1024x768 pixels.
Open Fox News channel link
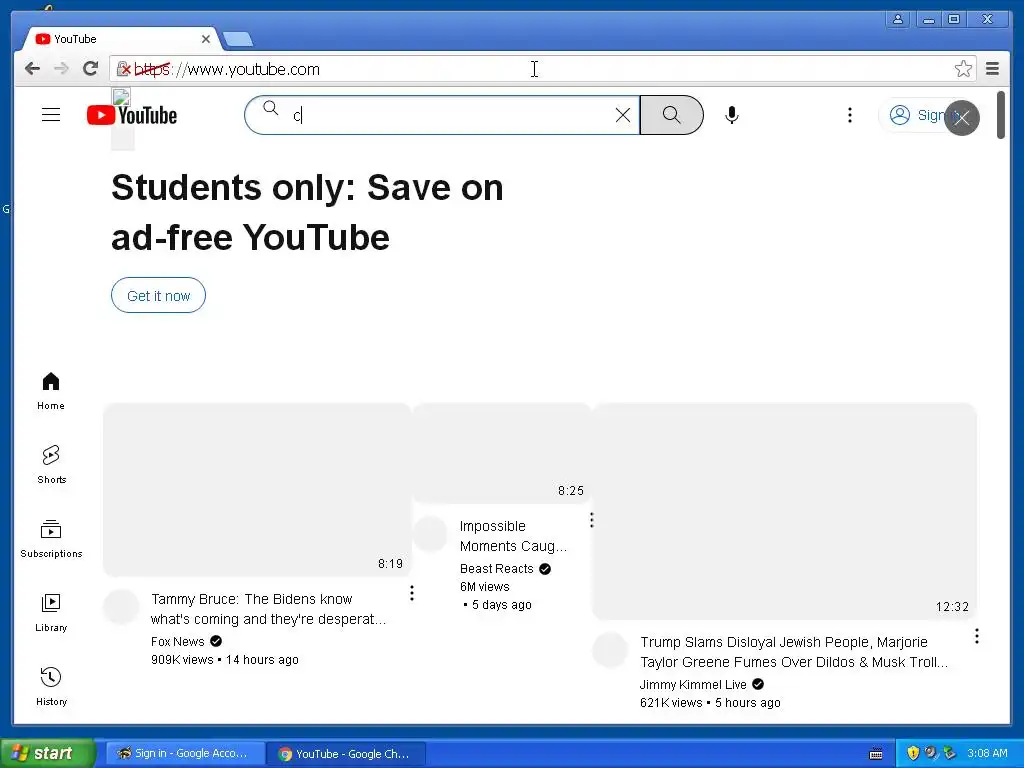[178, 642]
